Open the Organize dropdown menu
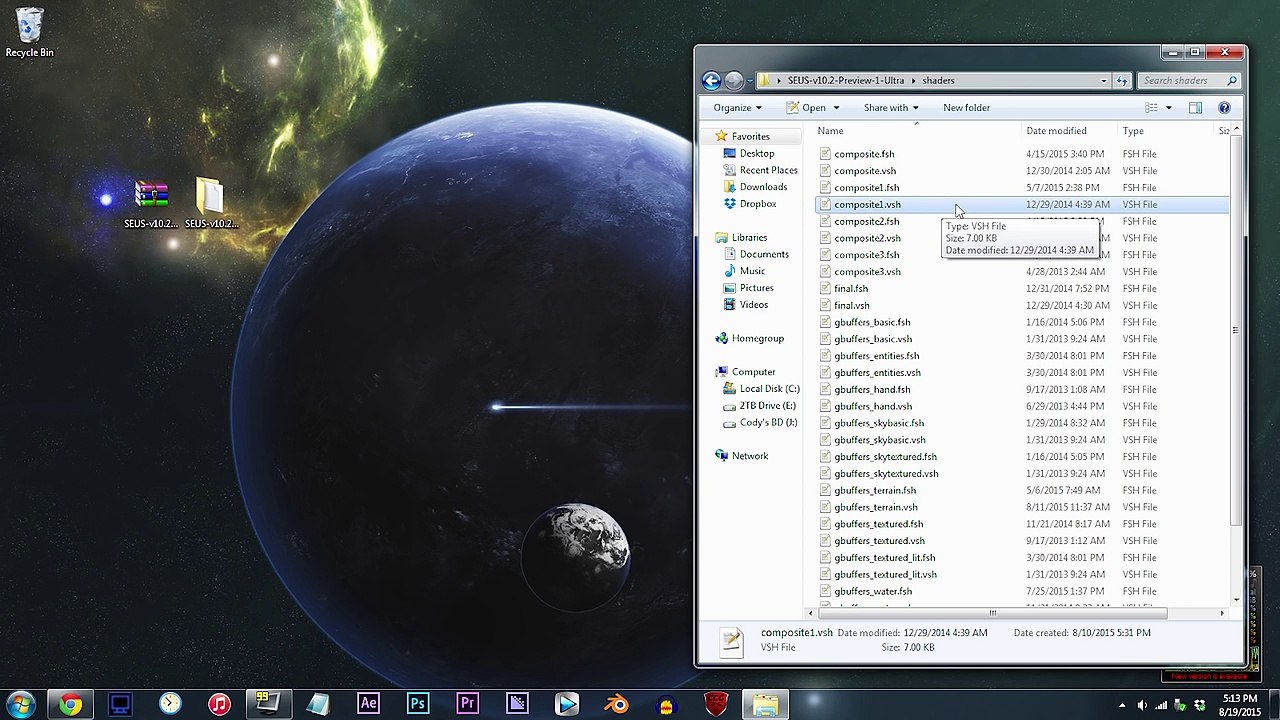1280x720 pixels. [x=737, y=108]
